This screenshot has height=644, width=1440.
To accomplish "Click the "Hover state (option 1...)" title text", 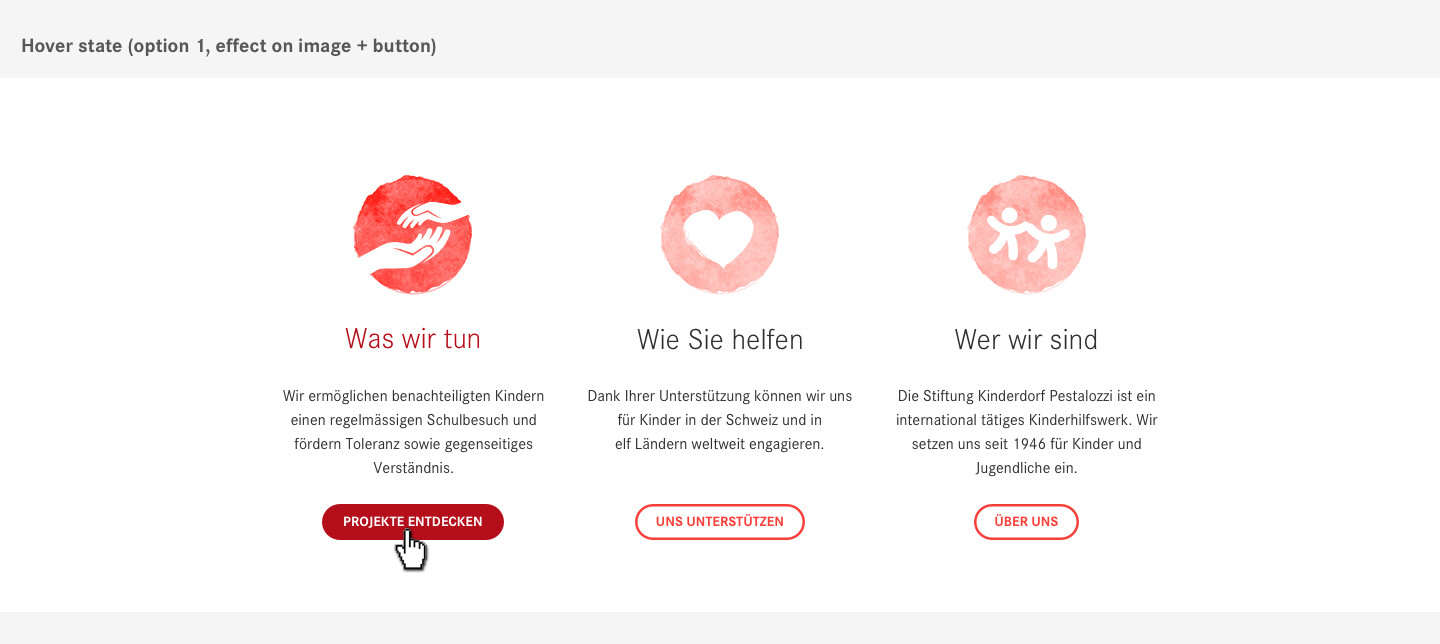I will click(x=229, y=46).
